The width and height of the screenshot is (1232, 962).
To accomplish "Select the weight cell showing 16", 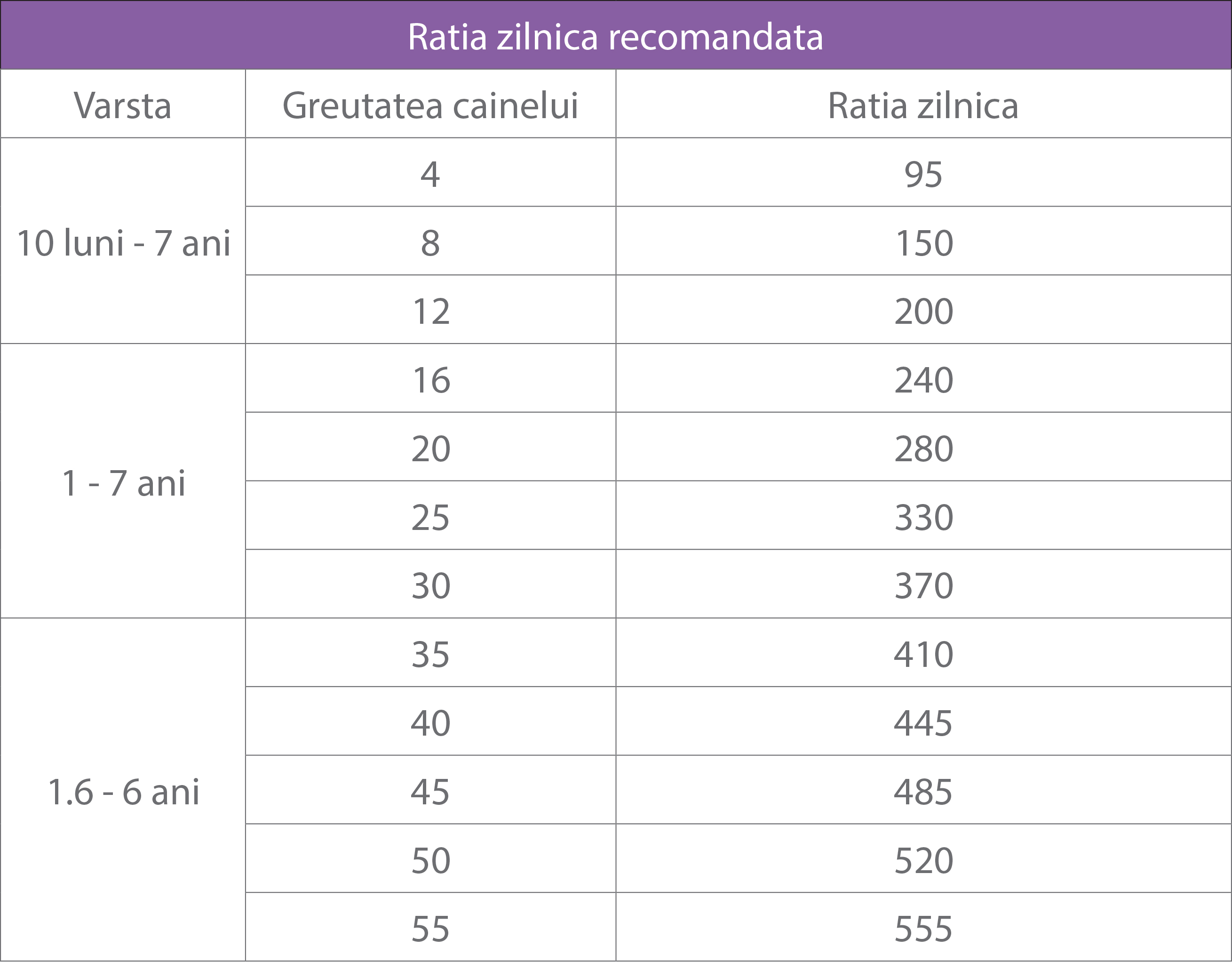I will point(430,378).
